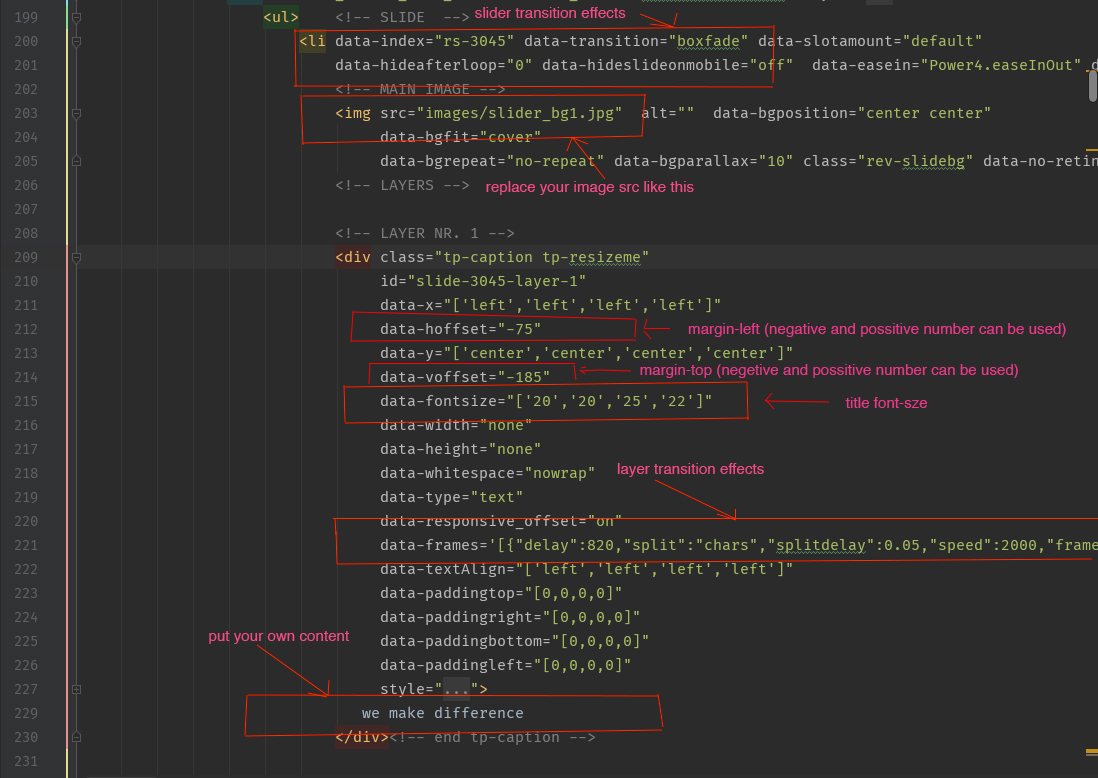Collapse the li tag fold on line 200
This screenshot has height=778, width=1098.
pyautogui.click(x=76, y=41)
